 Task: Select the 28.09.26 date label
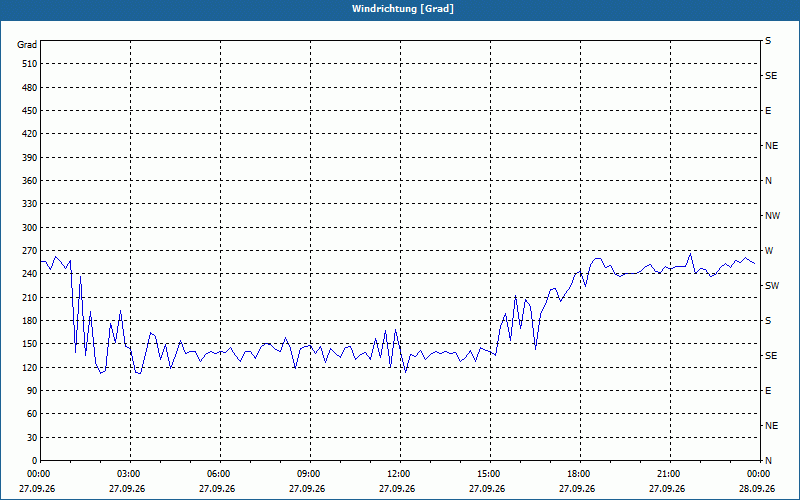(757, 489)
